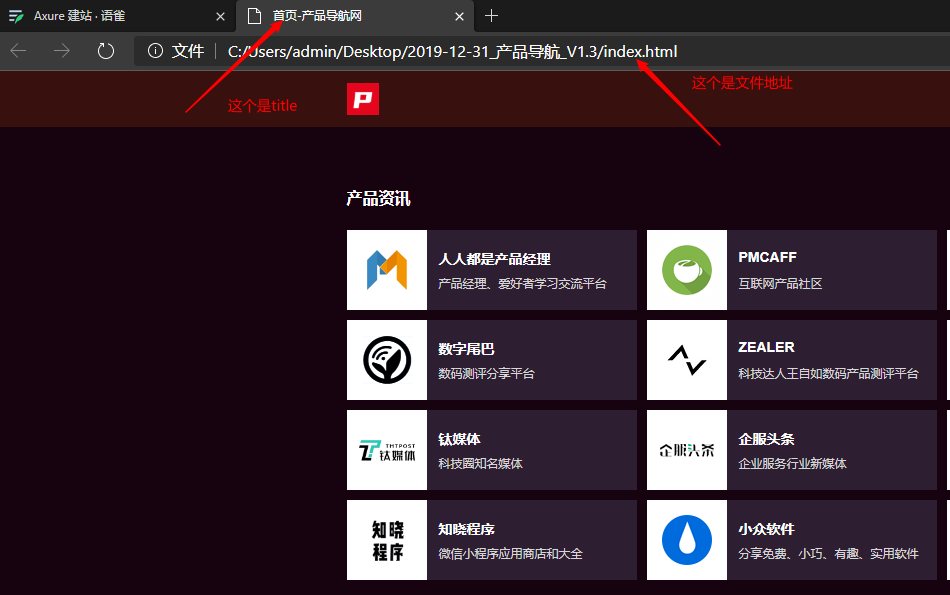The image size is (950, 595).
Task: Click the 人人都是产品经理 logo thumbnail
Action: [387, 270]
